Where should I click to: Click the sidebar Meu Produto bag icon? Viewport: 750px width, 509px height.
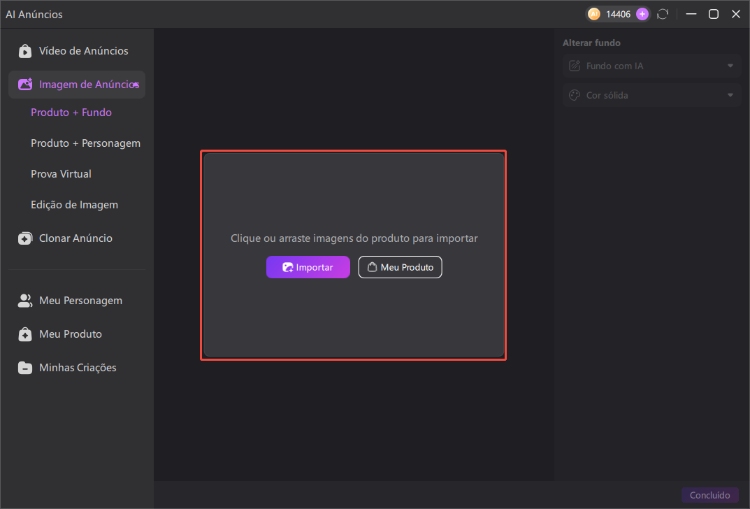tap(25, 334)
